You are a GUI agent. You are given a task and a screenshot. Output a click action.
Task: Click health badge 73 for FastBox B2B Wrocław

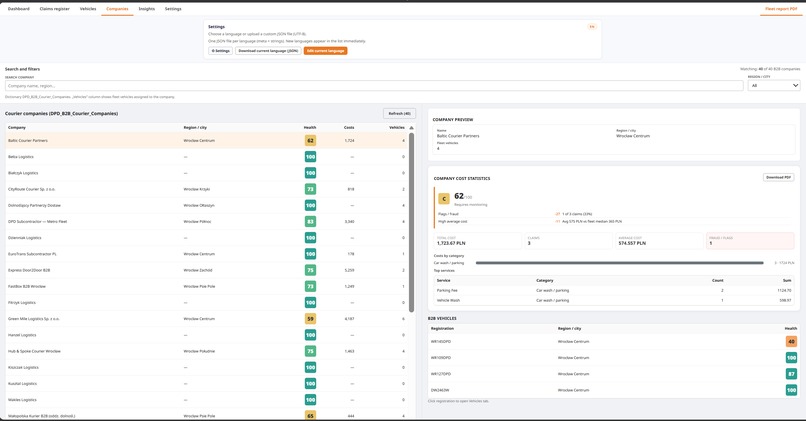pyautogui.click(x=310, y=286)
